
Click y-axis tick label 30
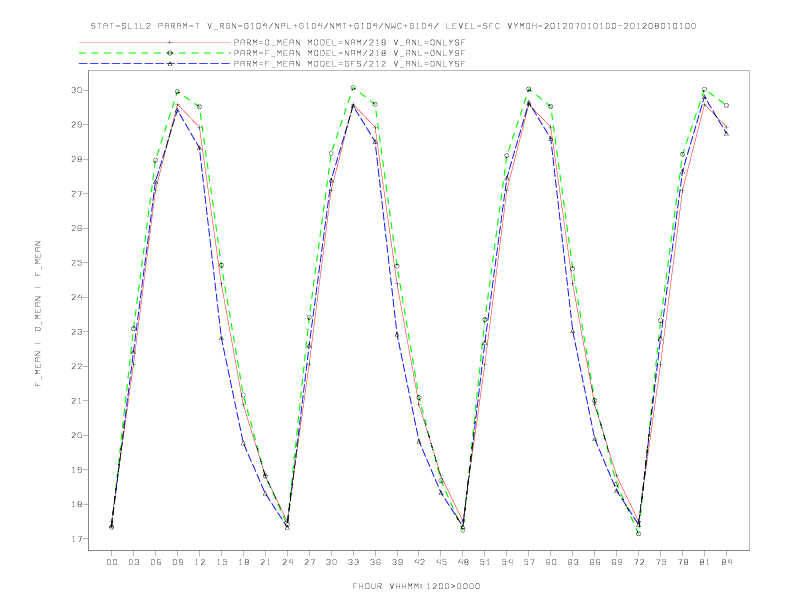pos(76,90)
